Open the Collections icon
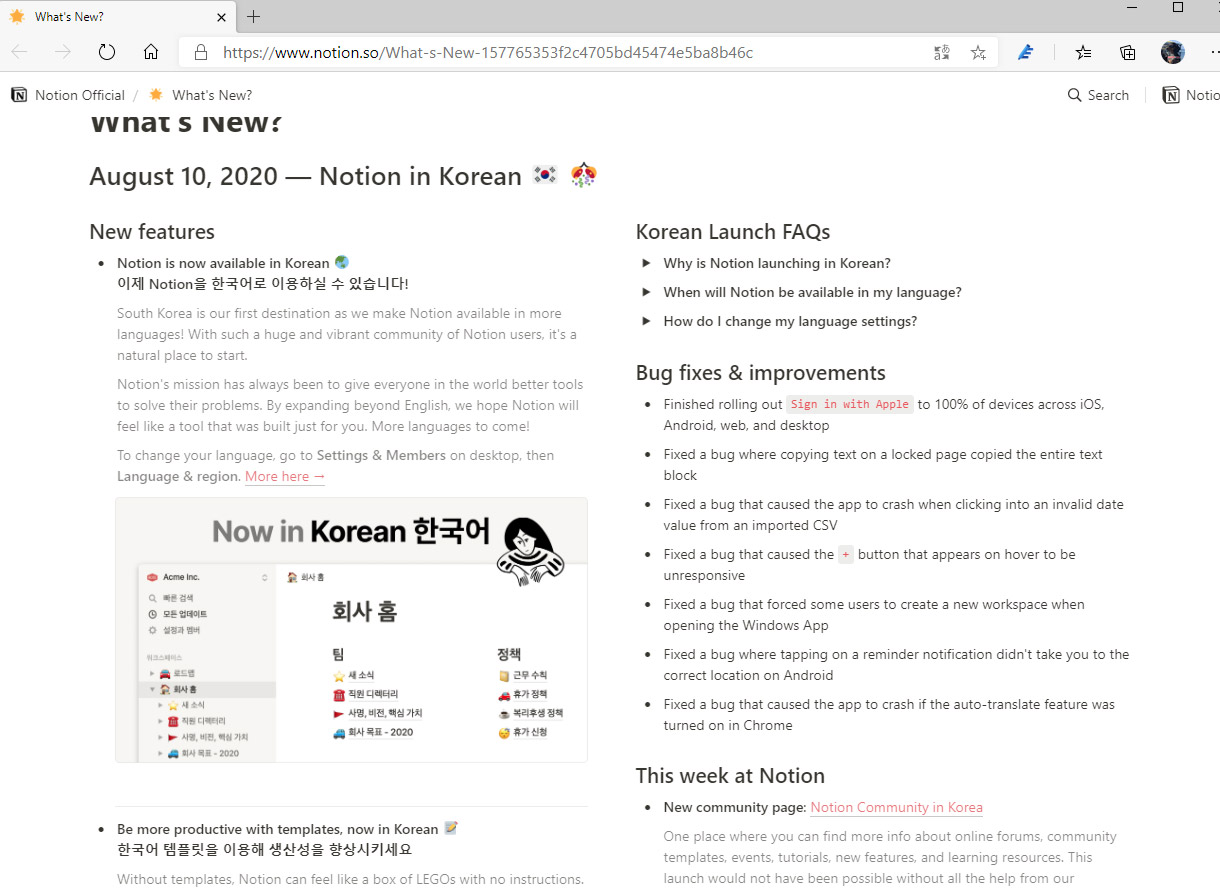This screenshot has width=1220, height=888. pyautogui.click(x=1128, y=52)
